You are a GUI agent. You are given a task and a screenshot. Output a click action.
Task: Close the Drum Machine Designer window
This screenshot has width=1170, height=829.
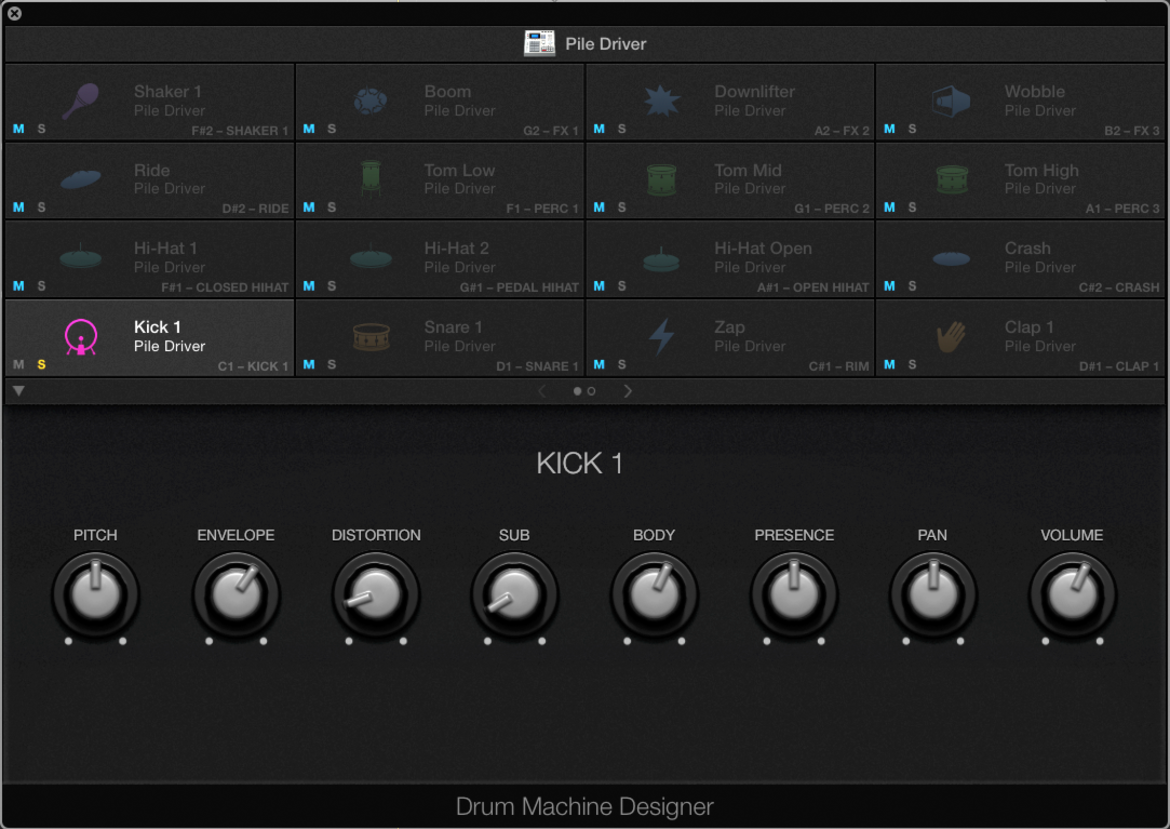(14, 13)
